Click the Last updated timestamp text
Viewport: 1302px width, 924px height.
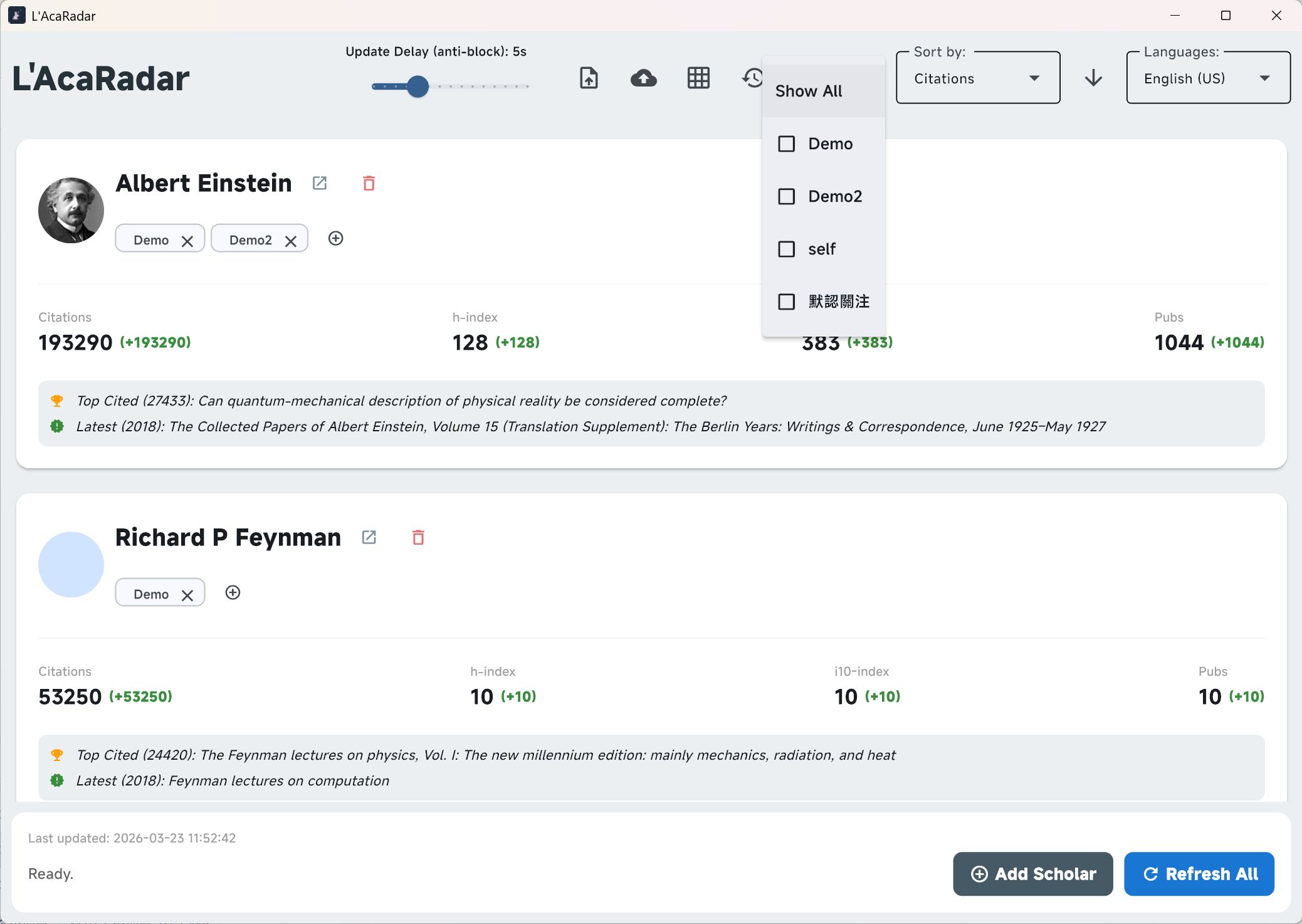132,838
